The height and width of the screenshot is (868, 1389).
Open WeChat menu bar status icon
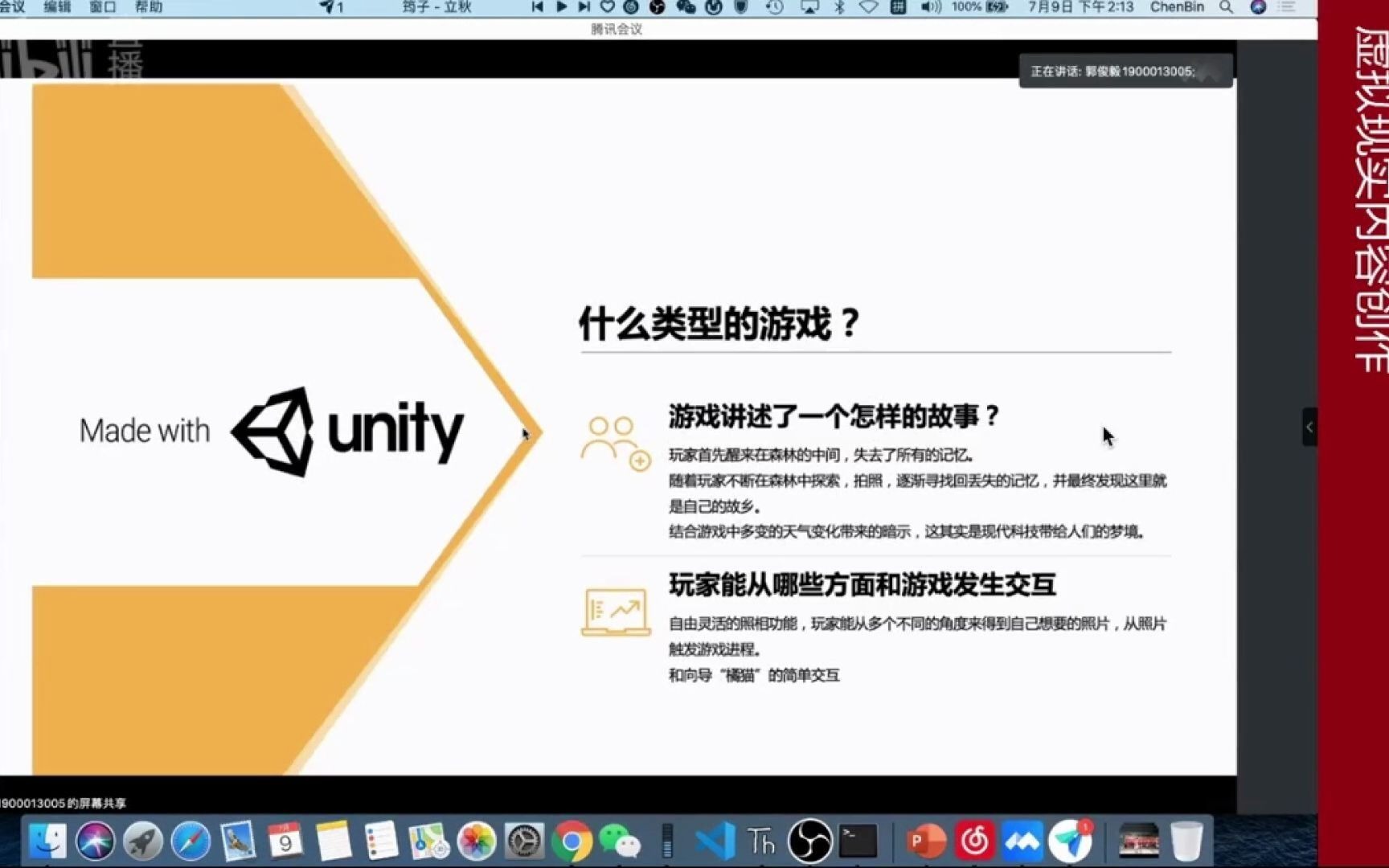click(x=686, y=7)
